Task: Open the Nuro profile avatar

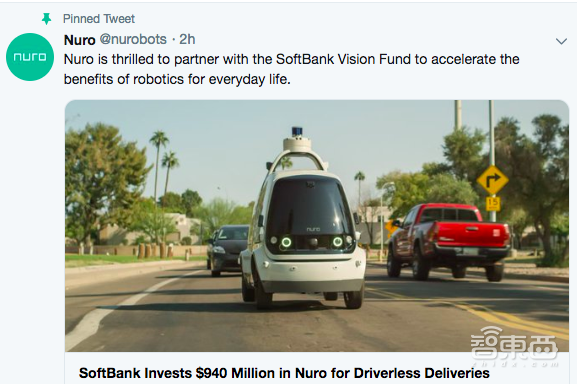Action: click(x=30, y=57)
